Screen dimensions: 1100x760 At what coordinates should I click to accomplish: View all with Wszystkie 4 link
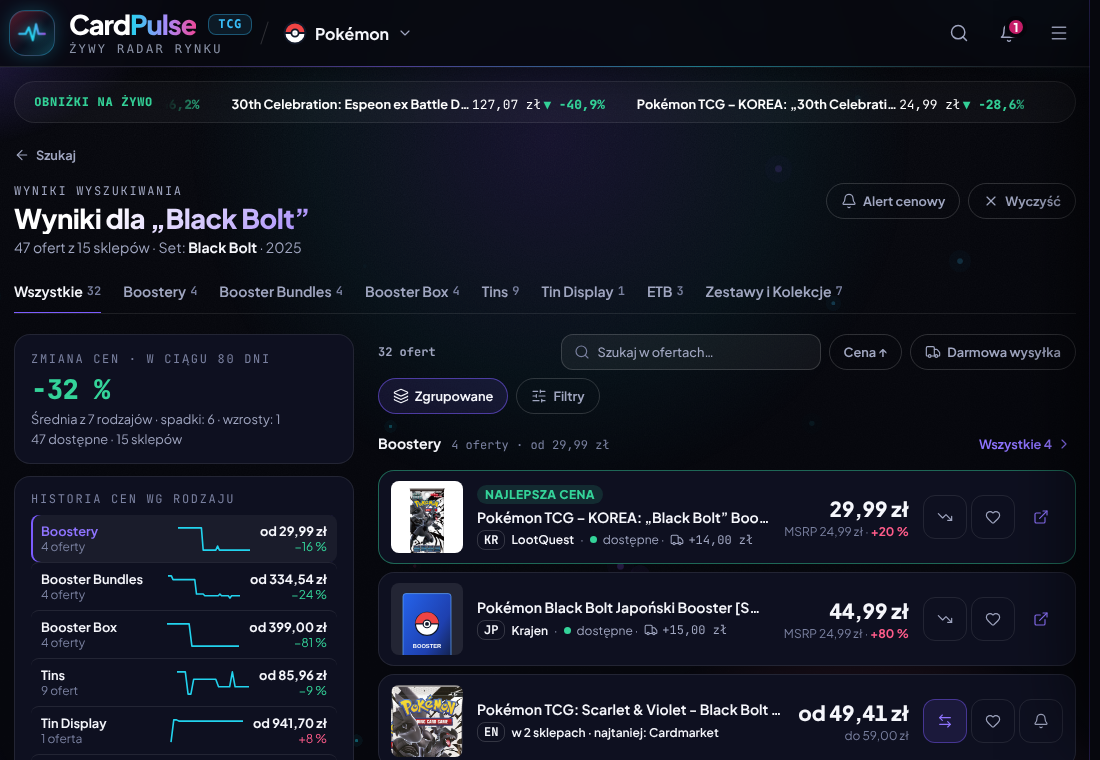1023,444
